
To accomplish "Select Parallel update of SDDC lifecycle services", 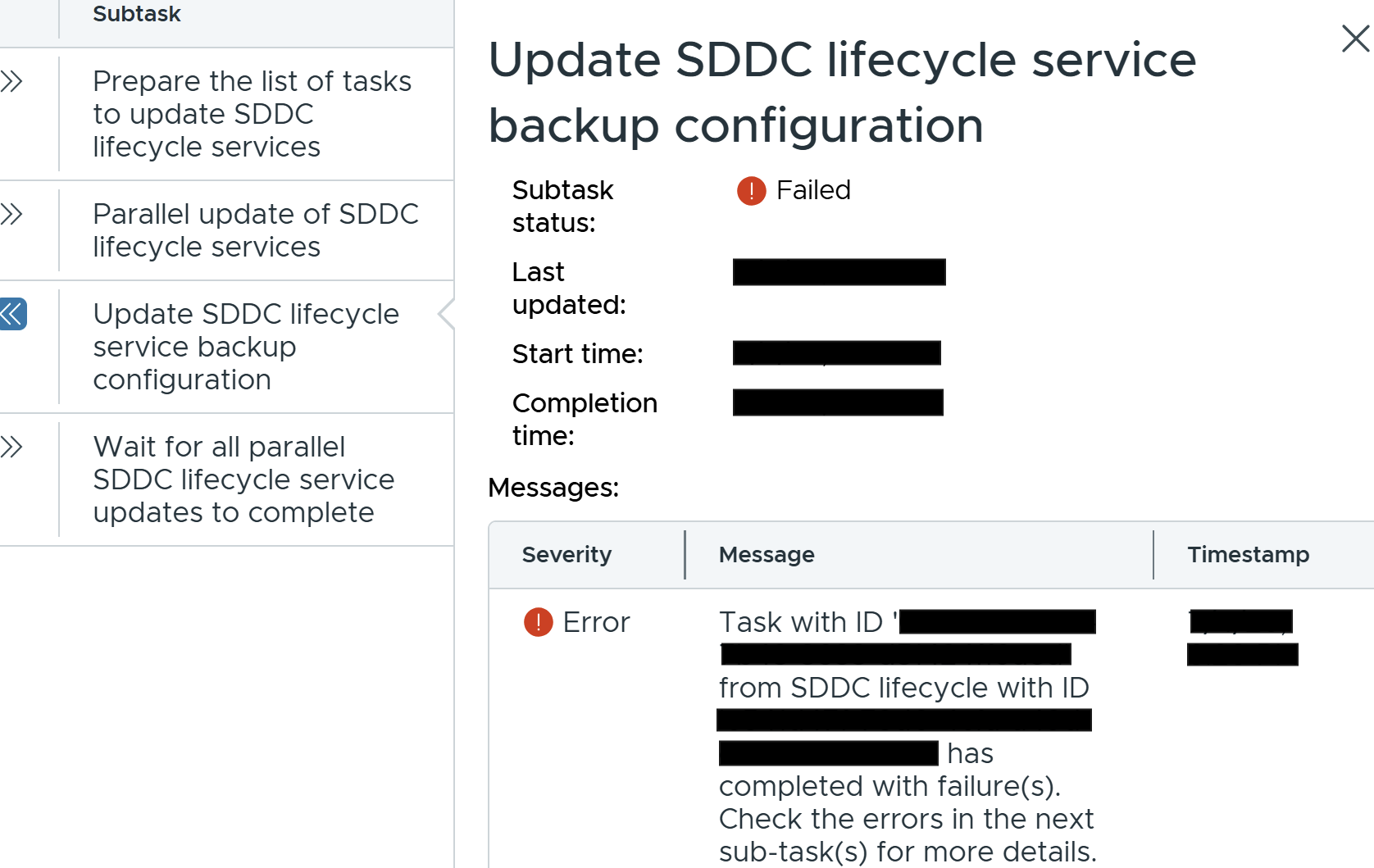I will coord(256,230).
